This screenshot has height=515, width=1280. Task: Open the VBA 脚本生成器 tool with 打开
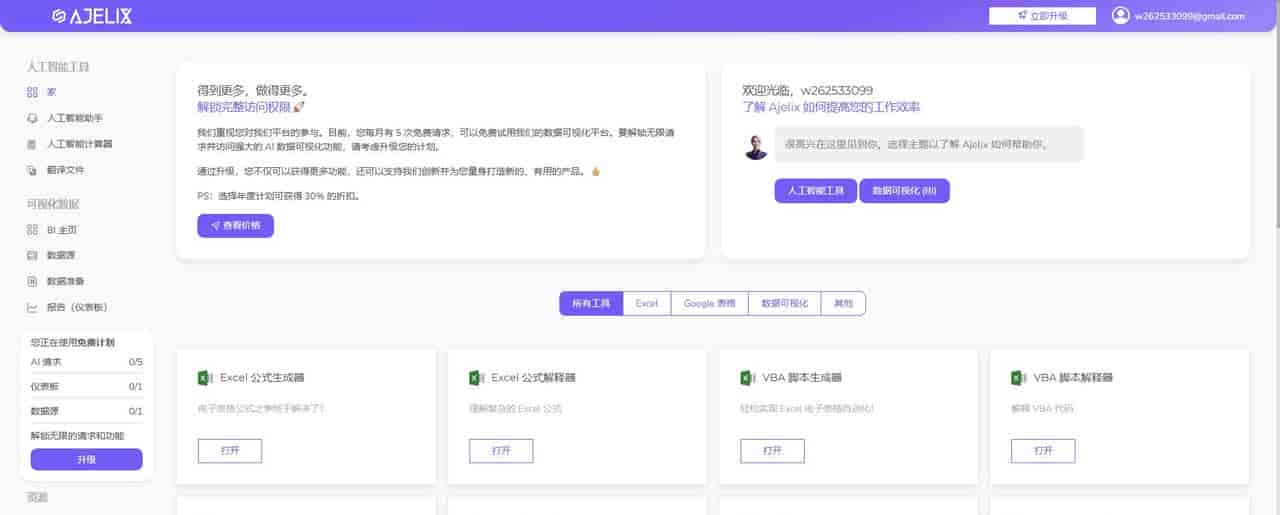772,451
